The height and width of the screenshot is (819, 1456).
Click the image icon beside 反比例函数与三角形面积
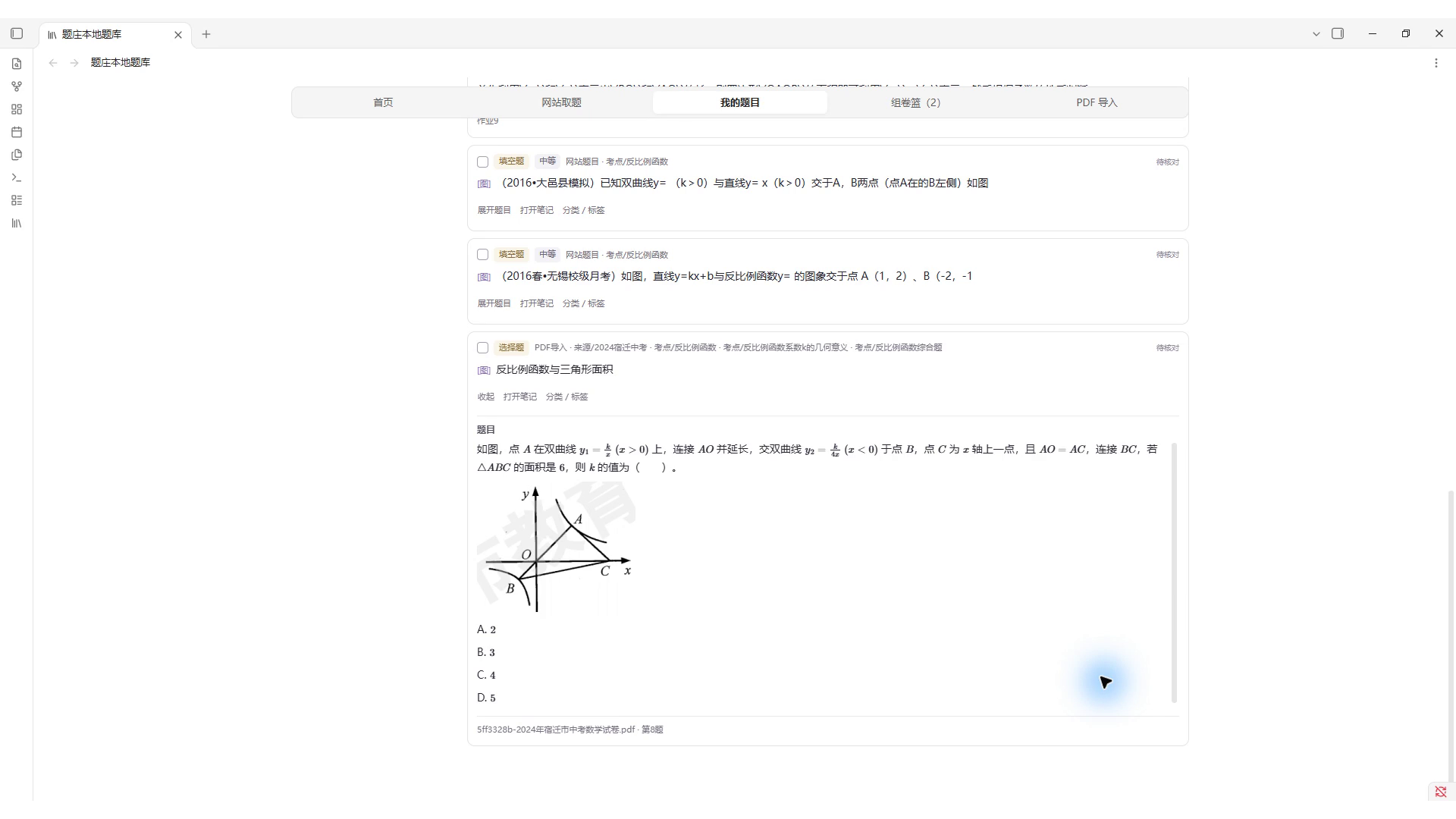coord(484,370)
